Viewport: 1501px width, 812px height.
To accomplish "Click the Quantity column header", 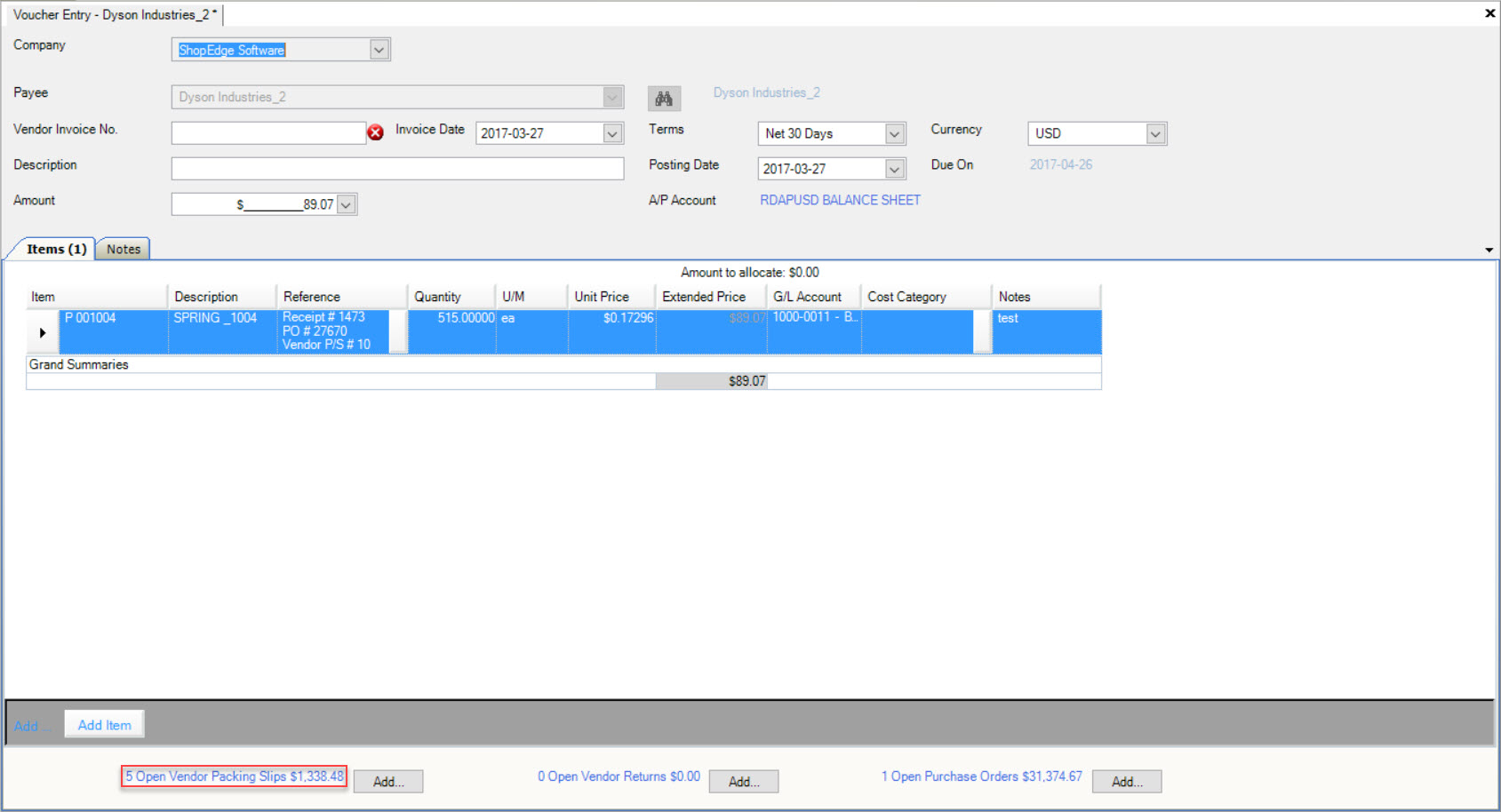I will click(x=451, y=297).
